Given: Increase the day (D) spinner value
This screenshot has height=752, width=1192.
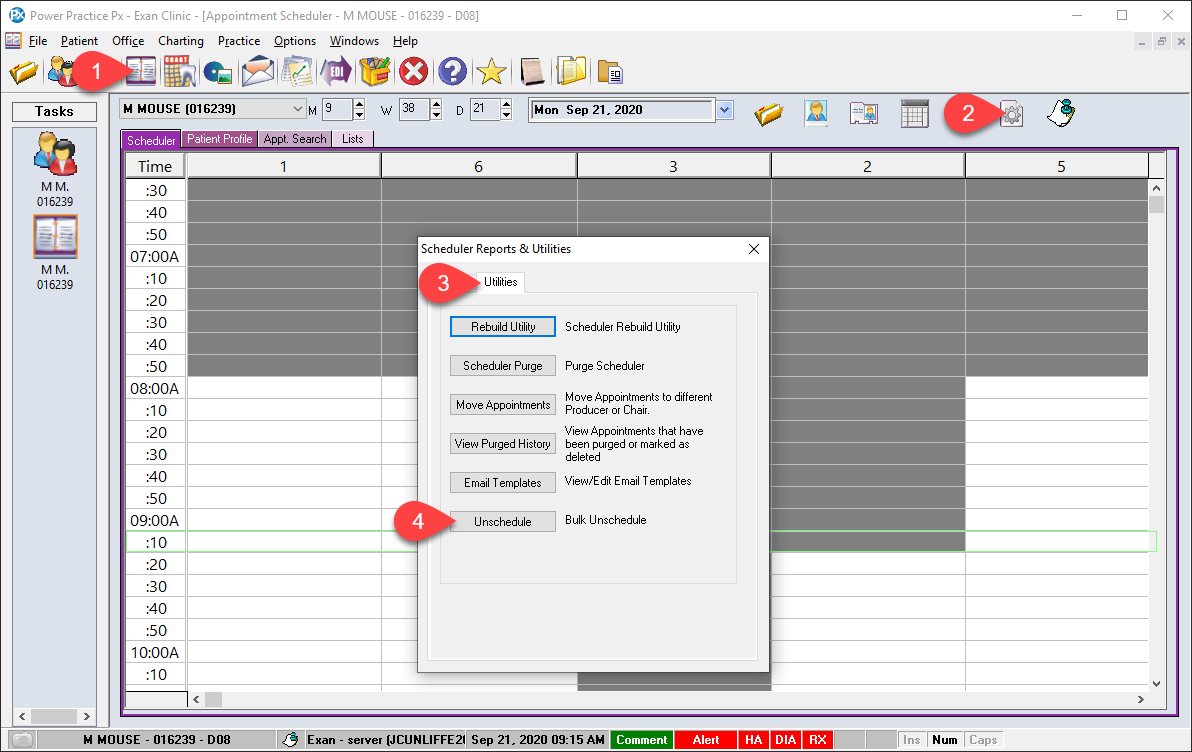Looking at the screenshot, I should (x=506, y=104).
